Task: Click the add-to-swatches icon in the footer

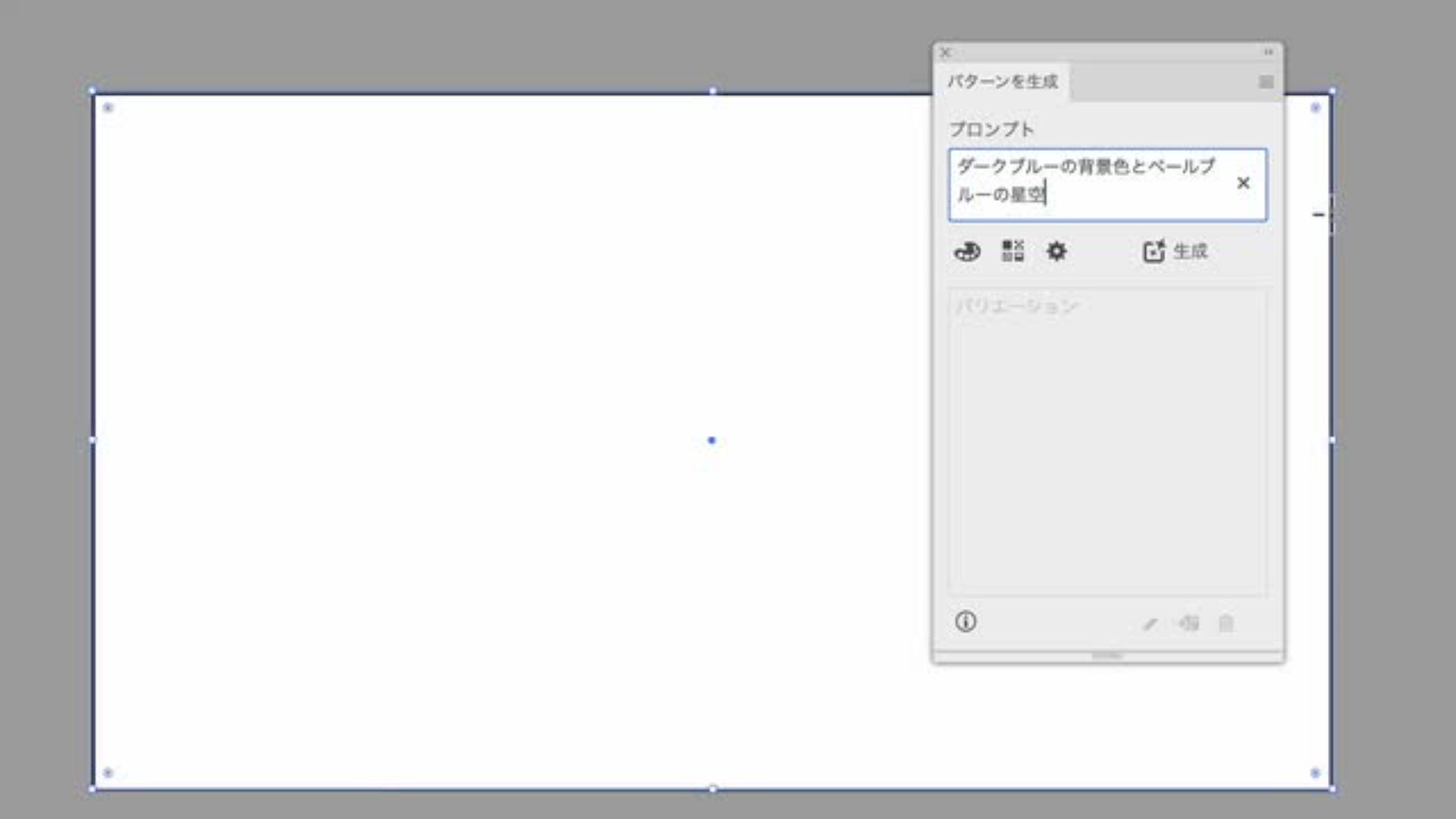Action: click(x=1188, y=623)
